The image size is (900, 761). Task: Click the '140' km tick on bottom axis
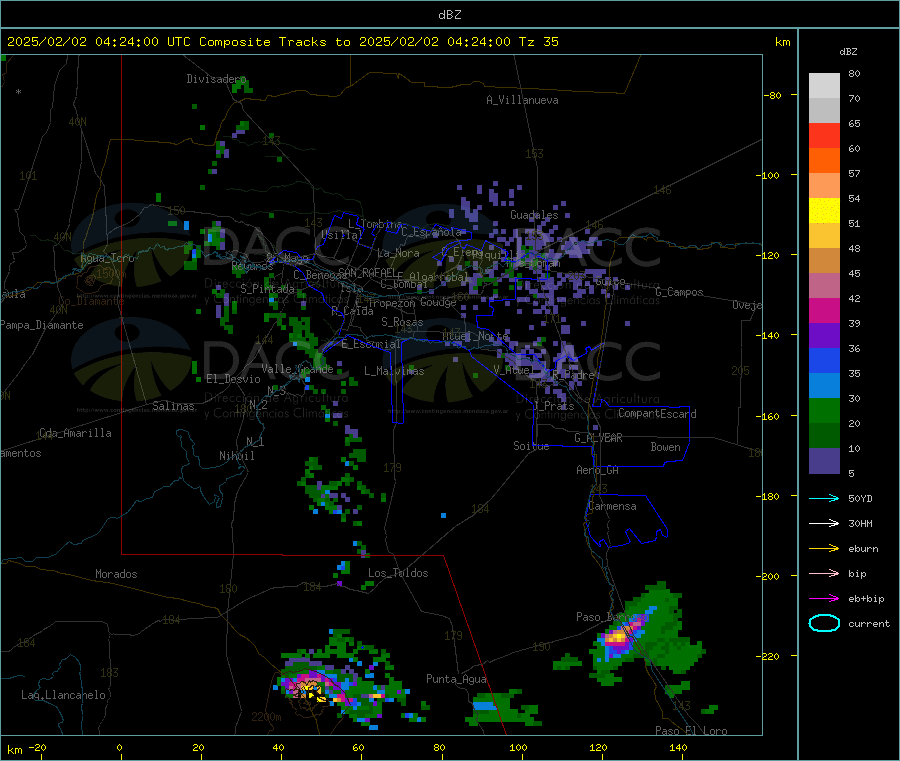point(678,747)
